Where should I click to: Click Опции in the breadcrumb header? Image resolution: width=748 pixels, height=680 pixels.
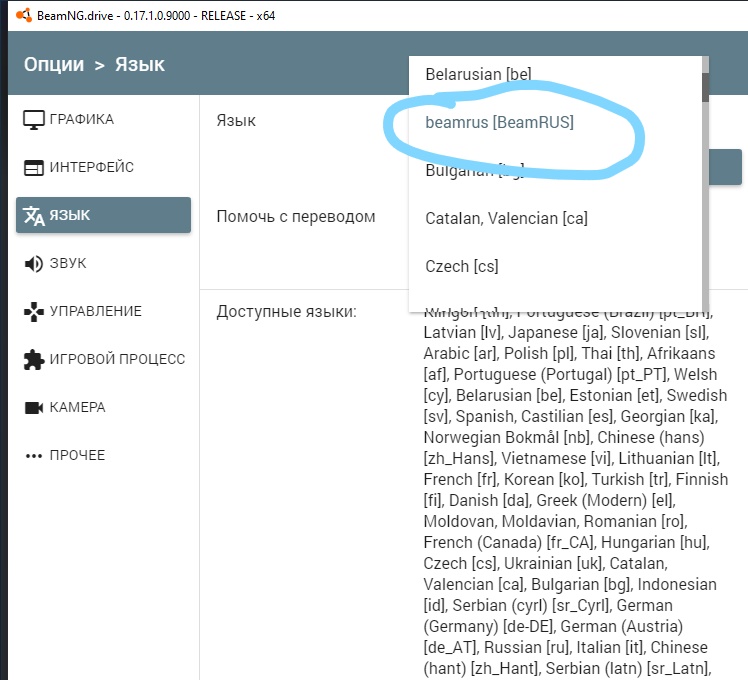click(54, 64)
